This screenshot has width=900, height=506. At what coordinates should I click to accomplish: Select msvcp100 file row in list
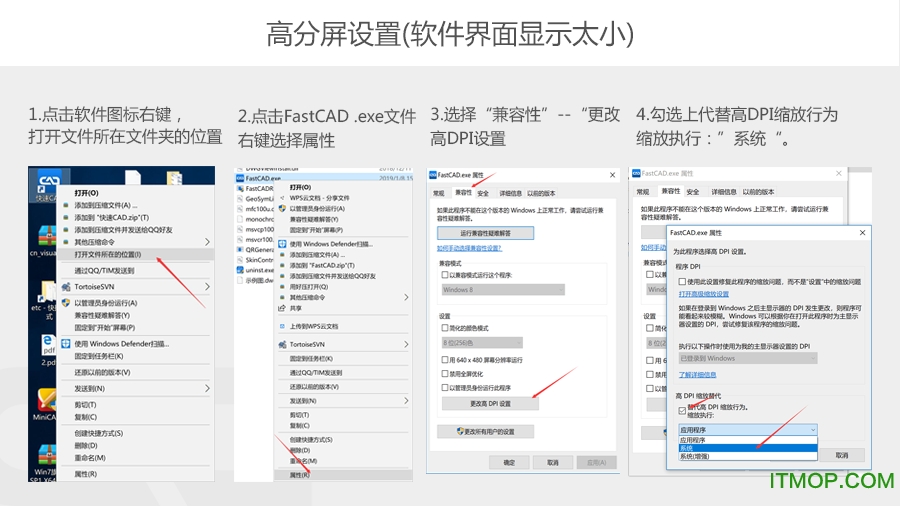pos(255,229)
